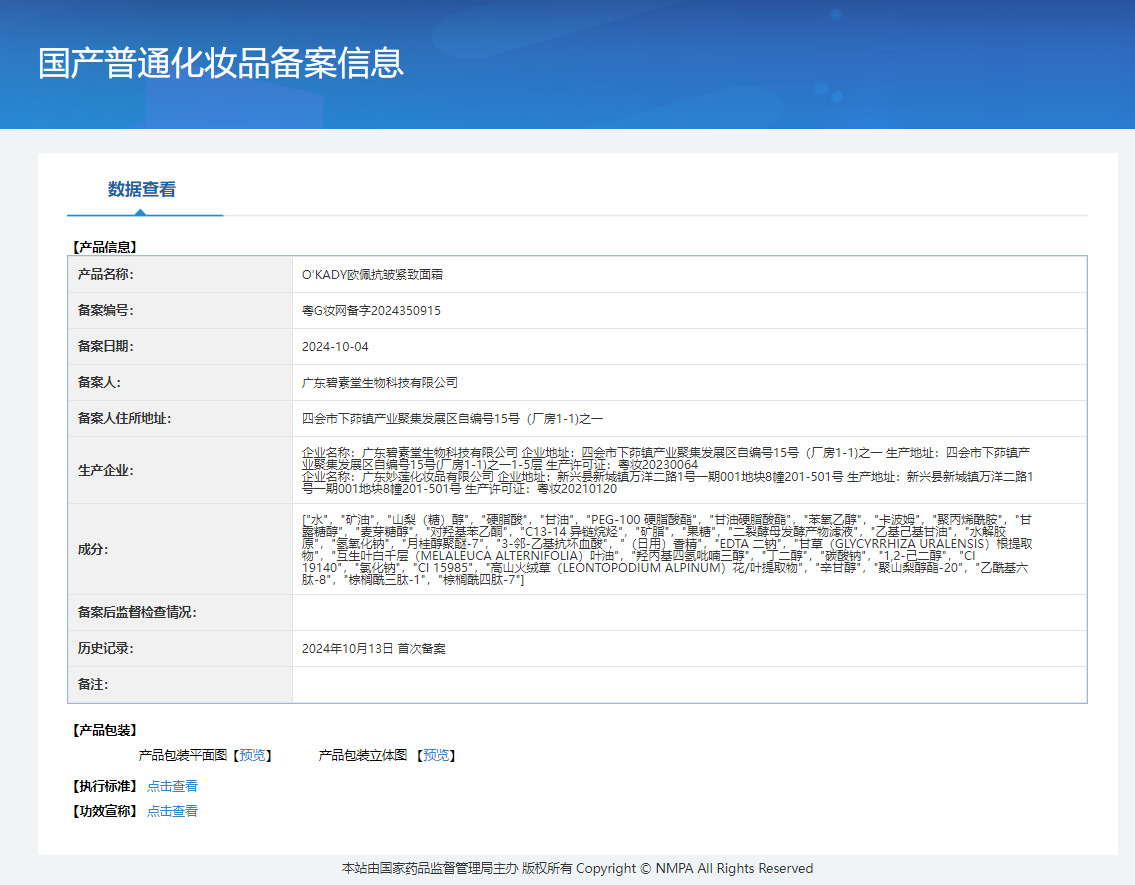Screen dimensions: 1135x885
Task: Click the 生产企业 row label
Action: (106, 470)
